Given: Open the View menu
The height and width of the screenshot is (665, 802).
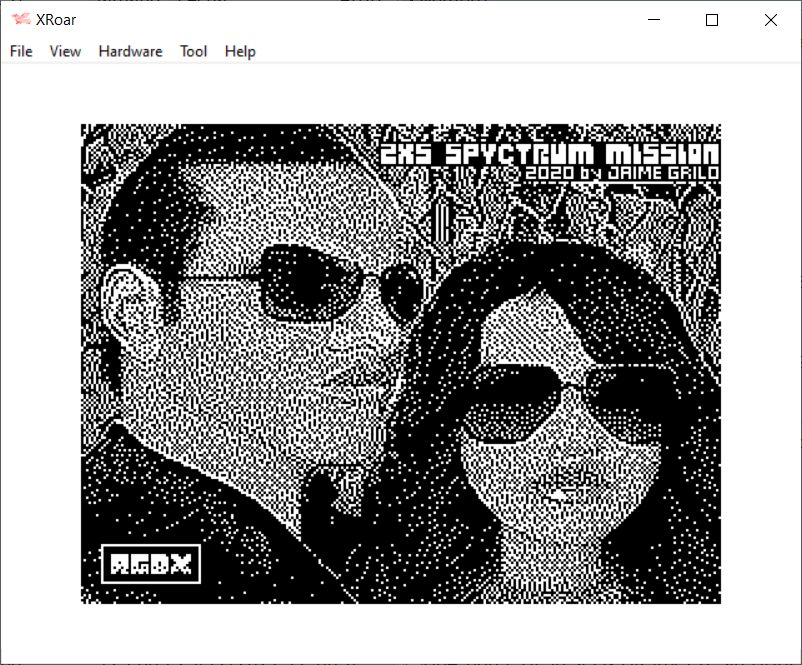Looking at the screenshot, I should point(65,51).
